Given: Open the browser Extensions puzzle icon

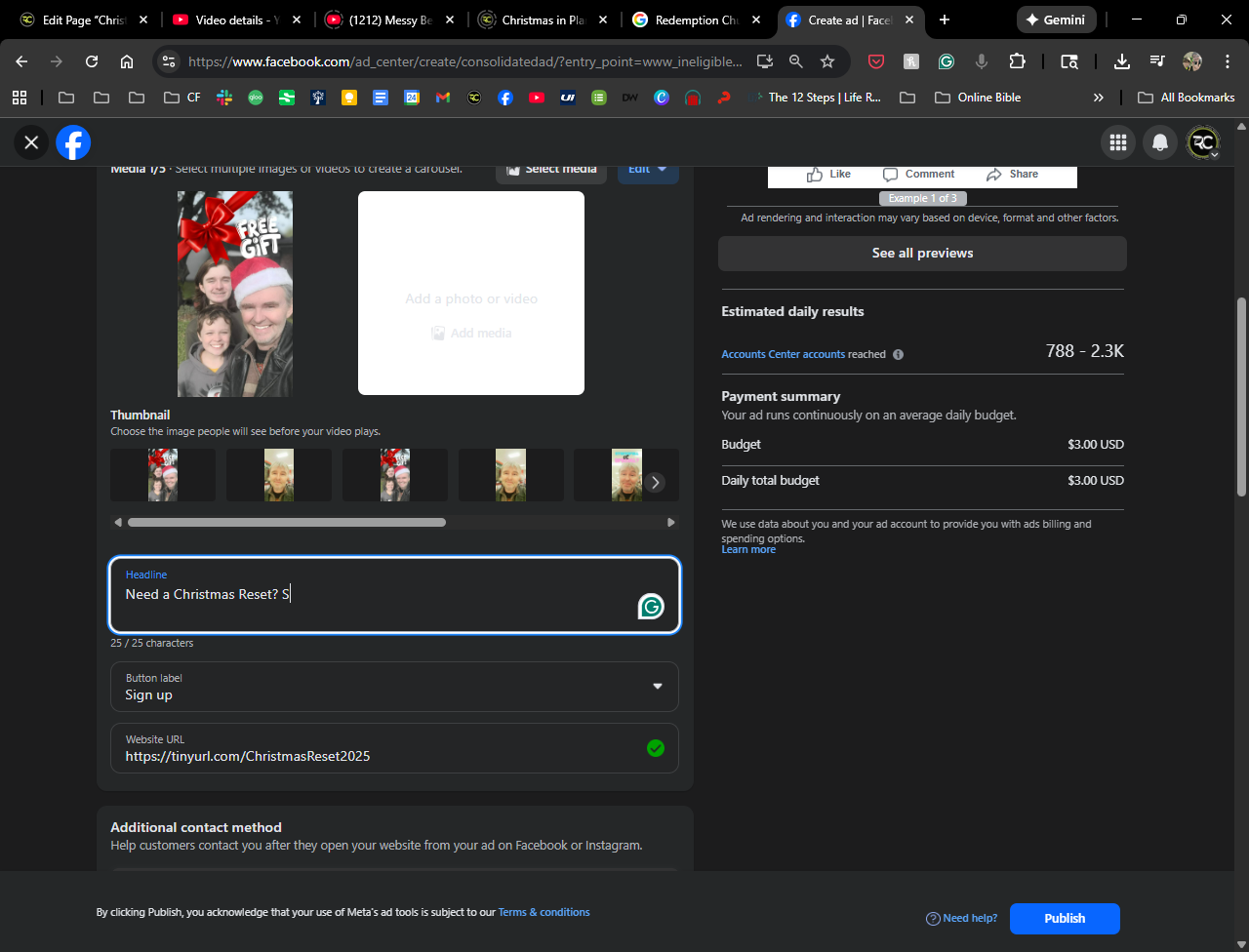Looking at the screenshot, I should tap(1017, 61).
